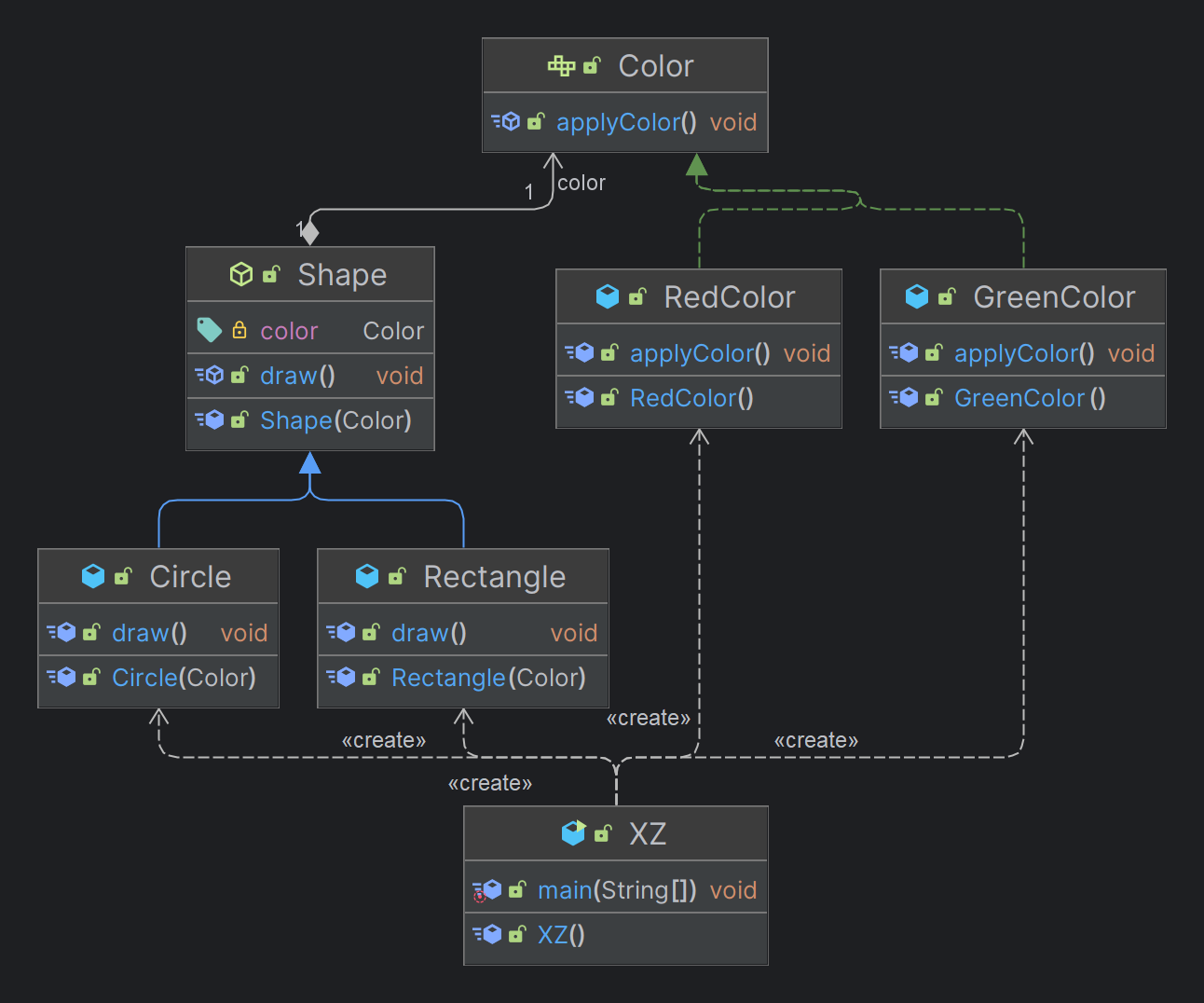This screenshot has height=1003, width=1204.
Task: Click the method icon of GreenColor applyColor()
Action: pos(904,352)
